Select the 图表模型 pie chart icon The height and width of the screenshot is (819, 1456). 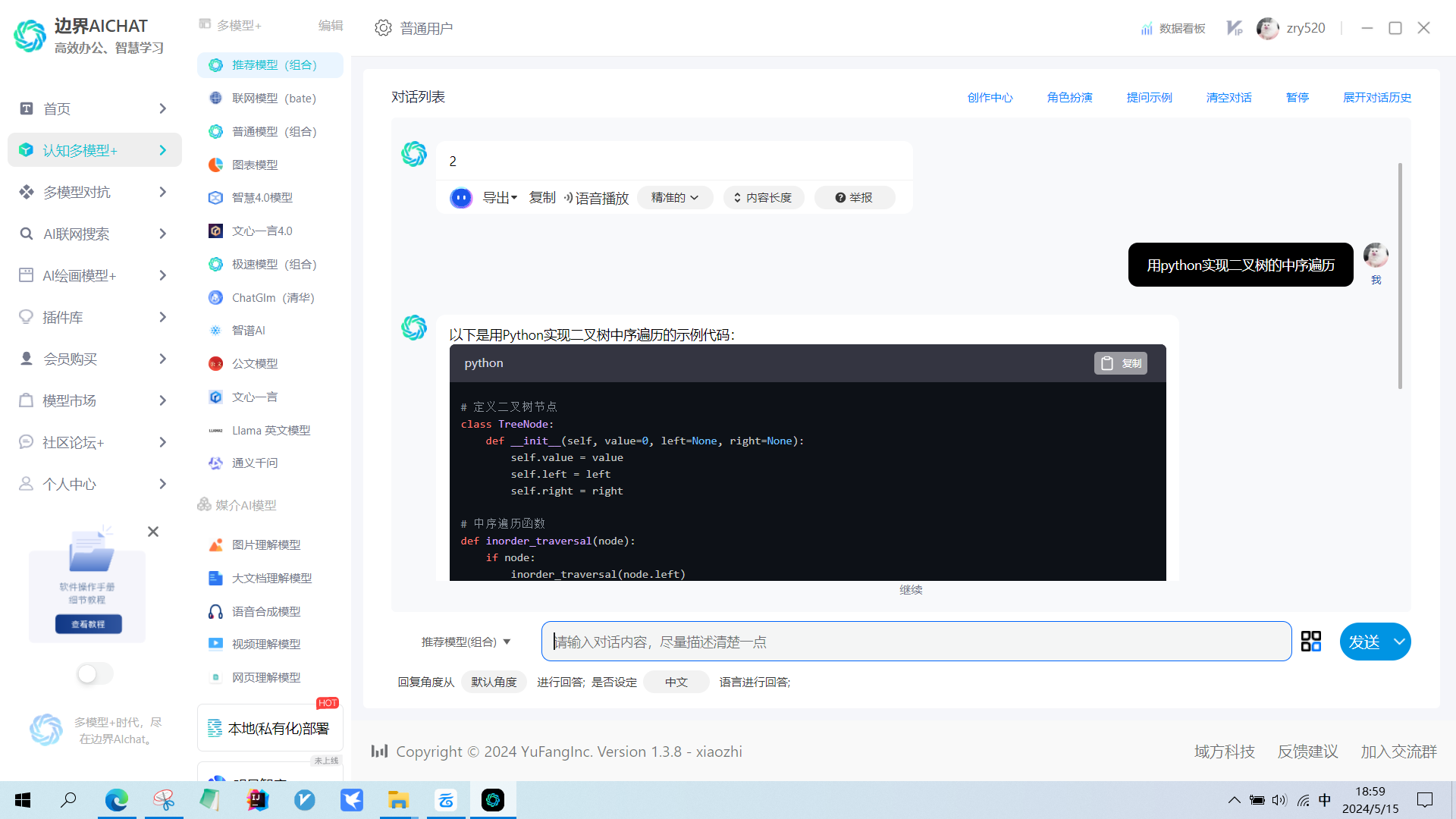pyautogui.click(x=215, y=165)
